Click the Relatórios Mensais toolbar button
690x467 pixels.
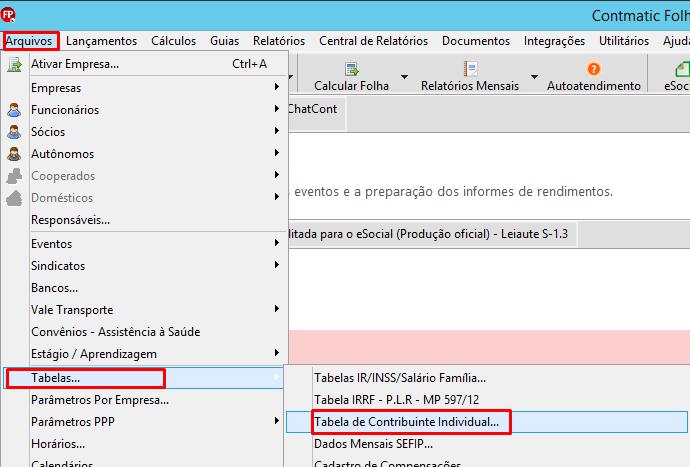(x=470, y=76)
